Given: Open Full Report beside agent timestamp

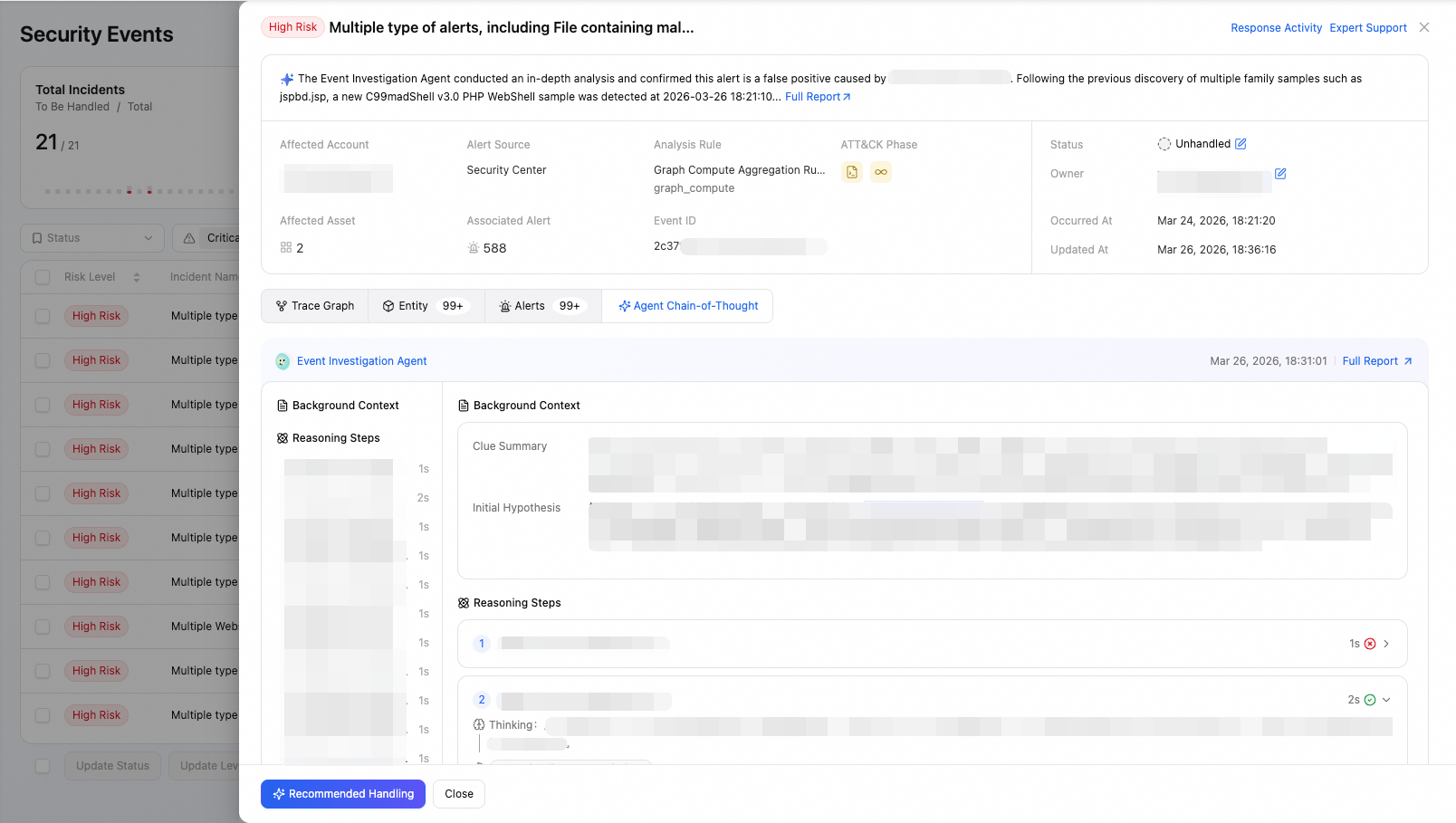Looking at the screenshot, I should coord(1376,361).
